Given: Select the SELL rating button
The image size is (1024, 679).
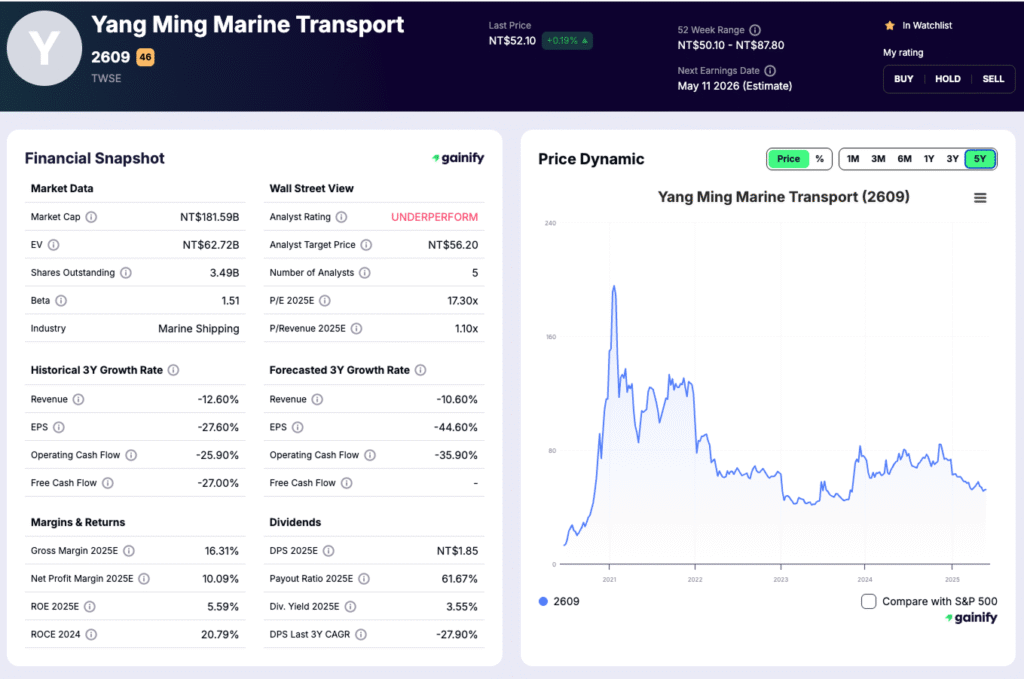Looking at the screenshot, I should pyautogui.click(x=993, y=78).
